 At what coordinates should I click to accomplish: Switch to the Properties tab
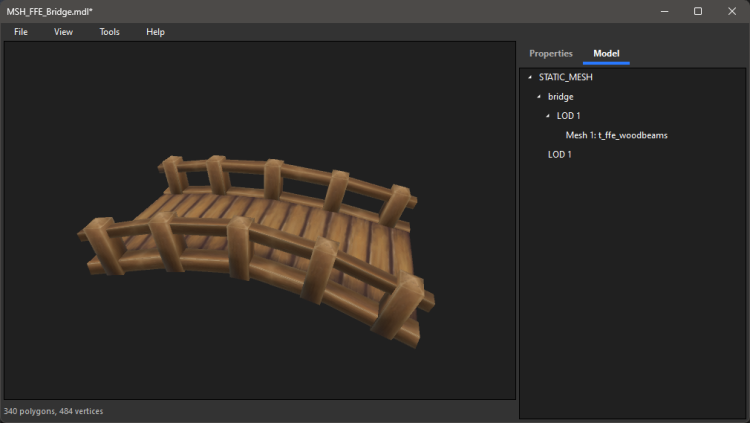click(x=551, y=53)
